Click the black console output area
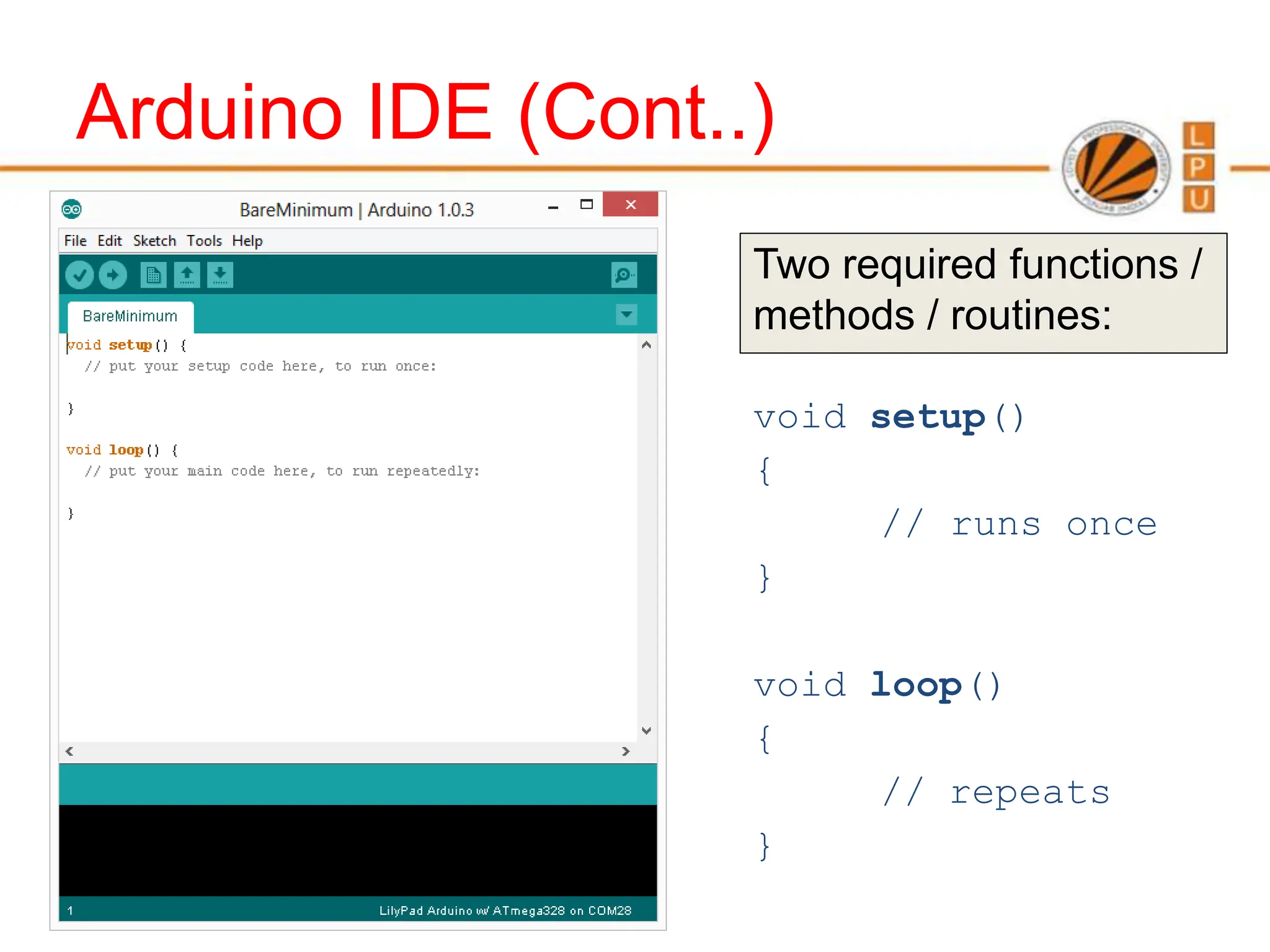1270x952 pixels. (358, 850)
